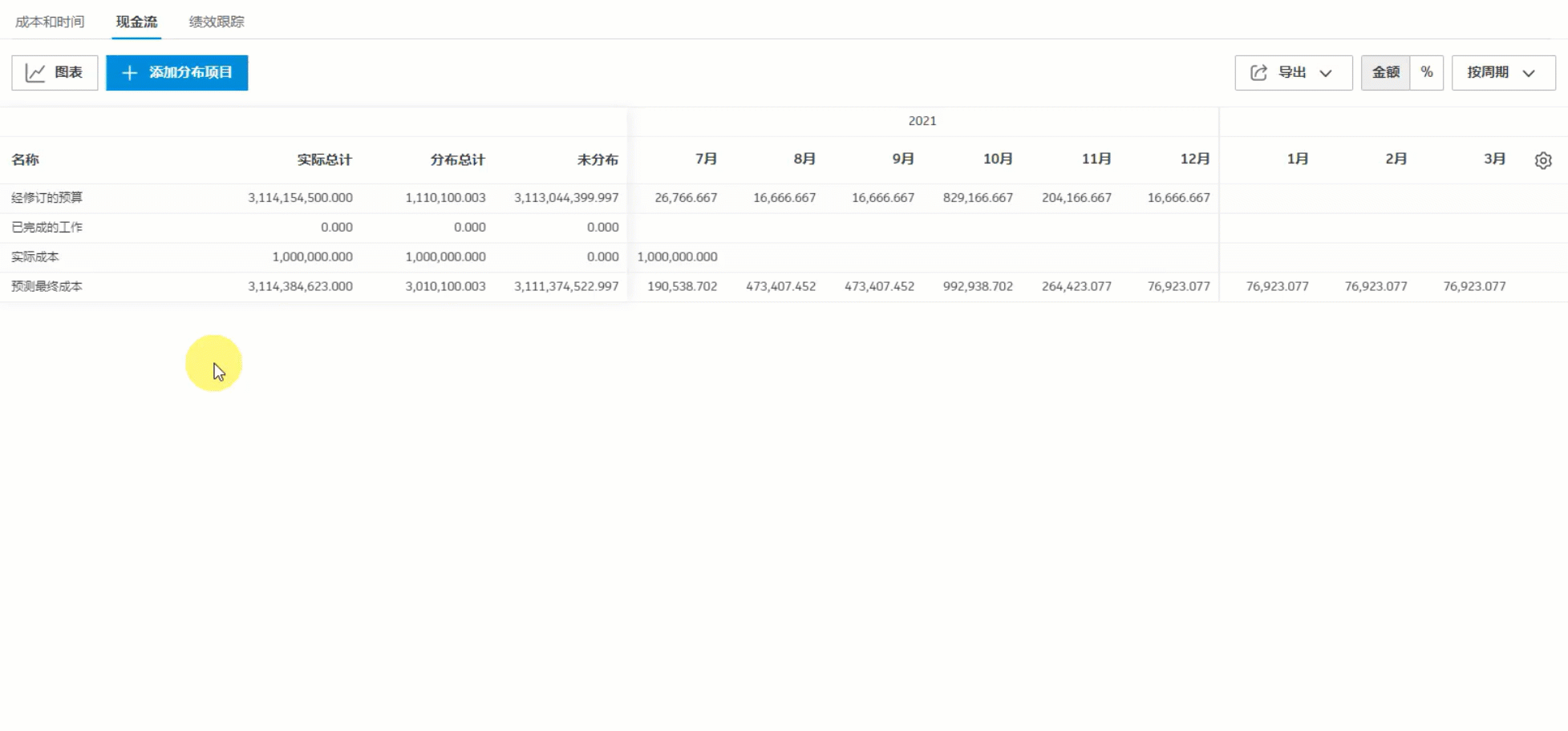Switch display mode to percentage (%)
The height and width of the screenshot is (731, 1568).
coord(1427,72)
